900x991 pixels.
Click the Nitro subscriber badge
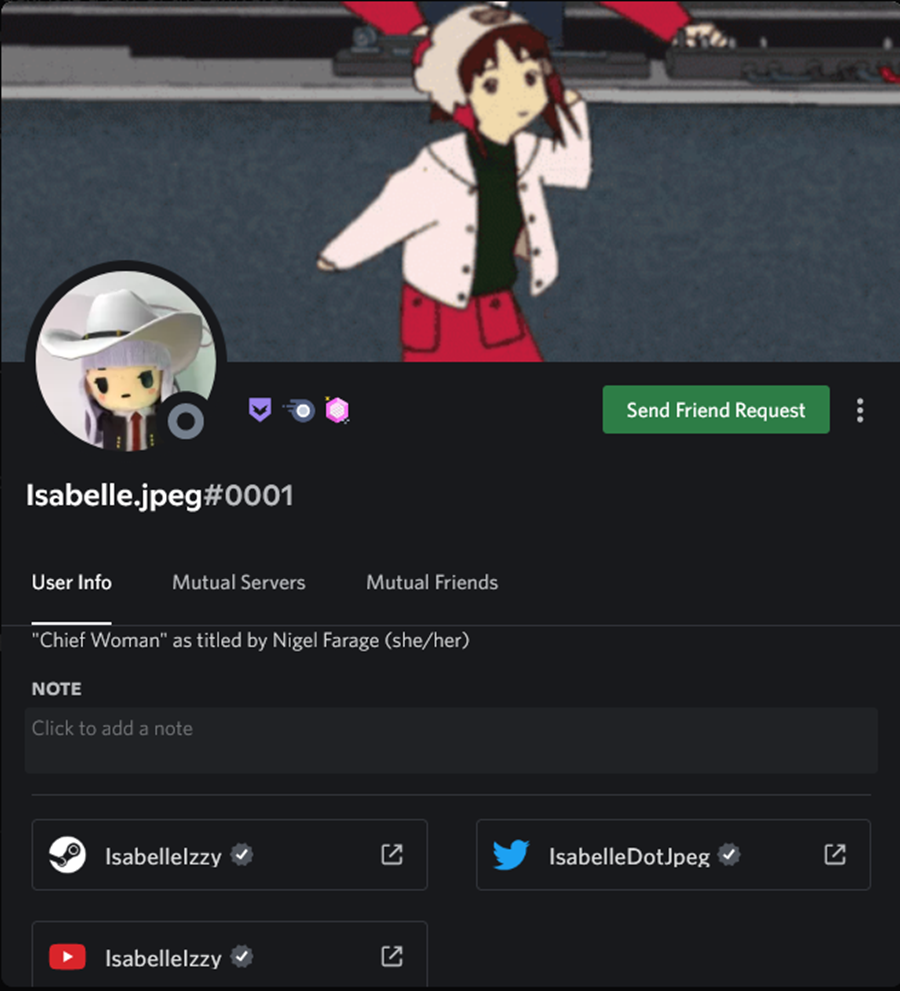pos(298,410)
